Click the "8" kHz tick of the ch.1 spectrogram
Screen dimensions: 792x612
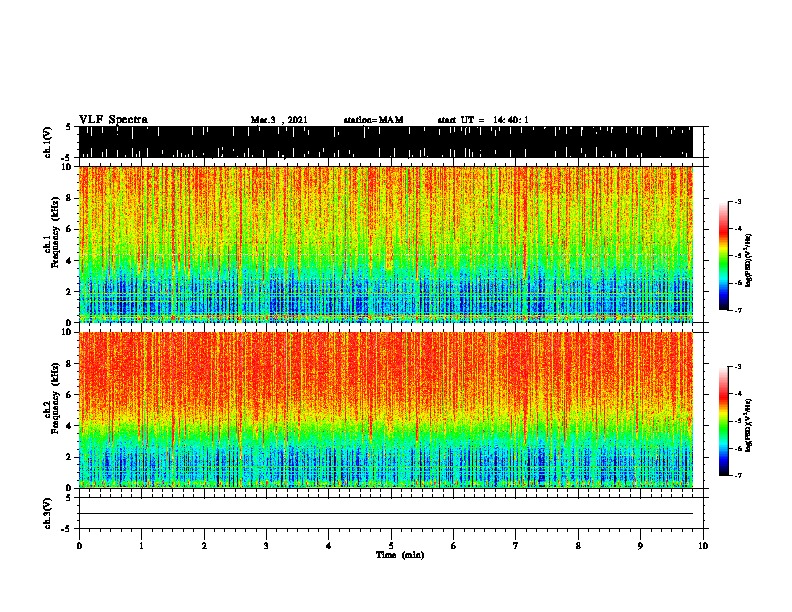pyautogui.click(x=69, y=198)
